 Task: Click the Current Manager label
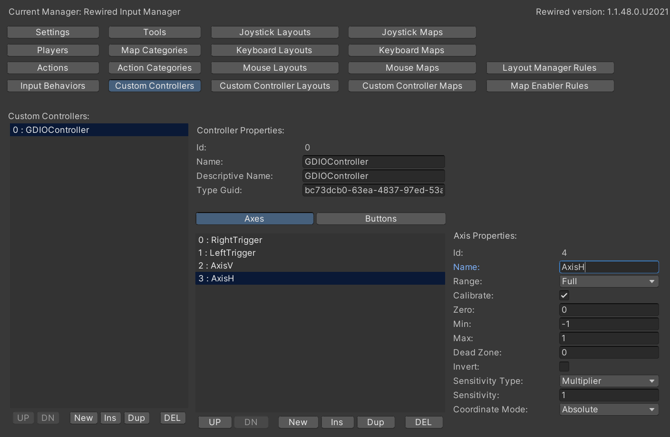coord(94,12)
